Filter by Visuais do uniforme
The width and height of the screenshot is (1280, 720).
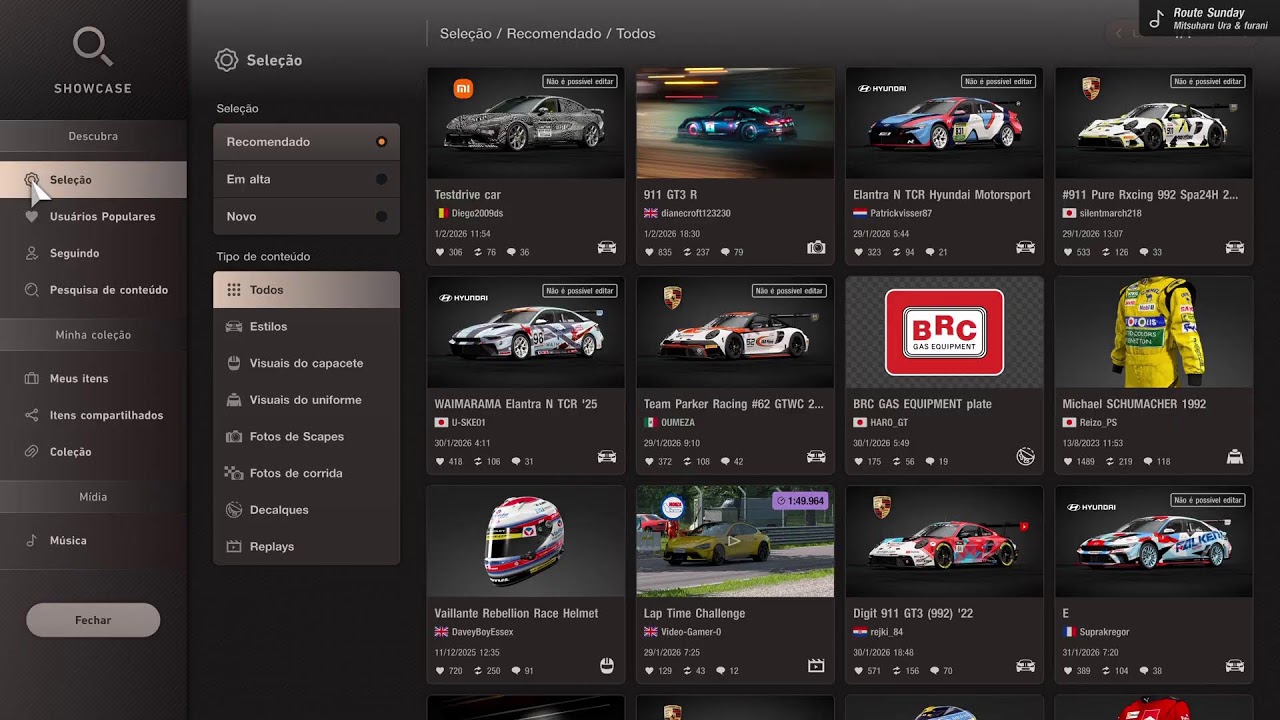(x=306, y=400)
